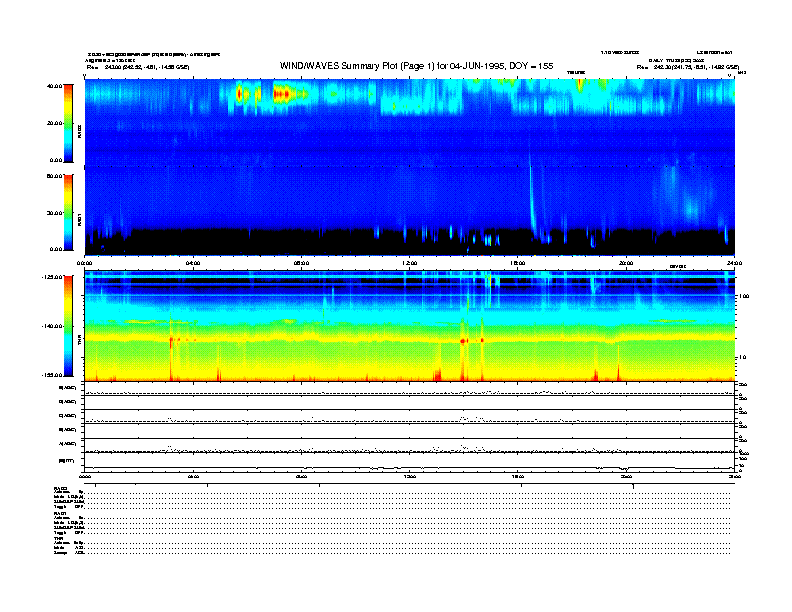Click the red TNR hotspot near 14:00
The width and height of the screenshot is (792, 612).
pyautogui.click(x=463, y=341)
